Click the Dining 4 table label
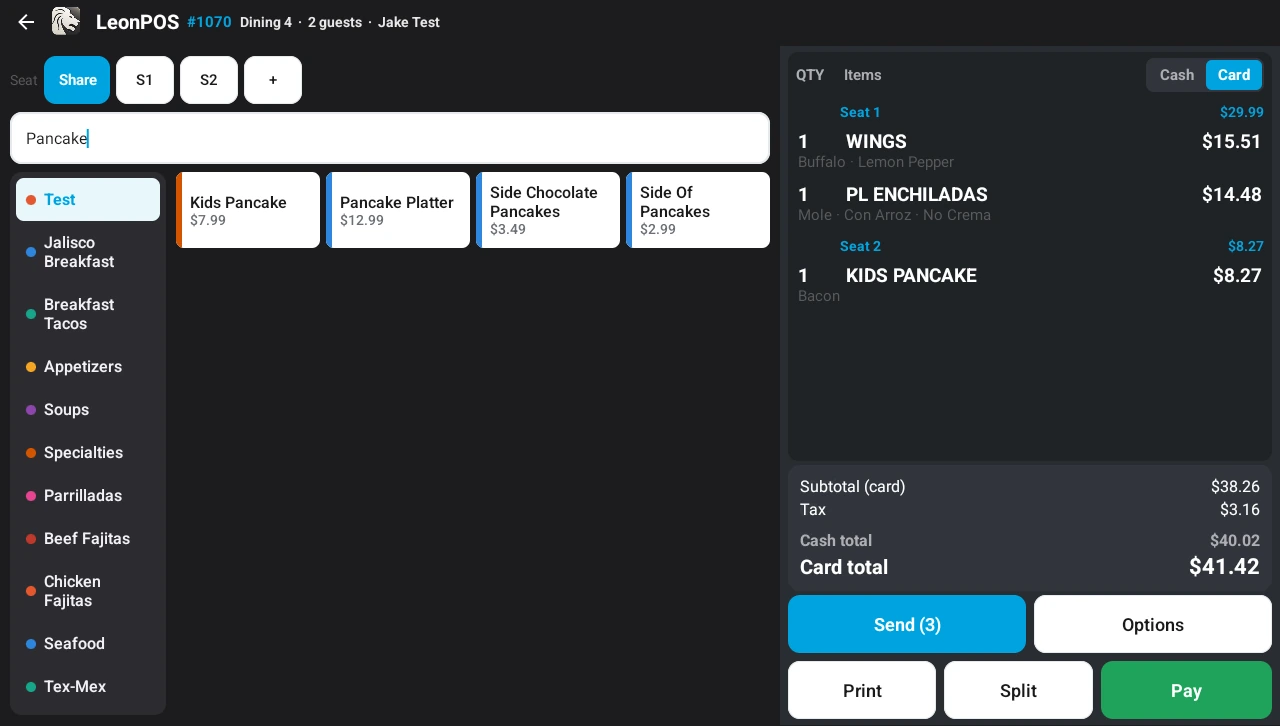1280x726 pixels. tap(266, 22)
